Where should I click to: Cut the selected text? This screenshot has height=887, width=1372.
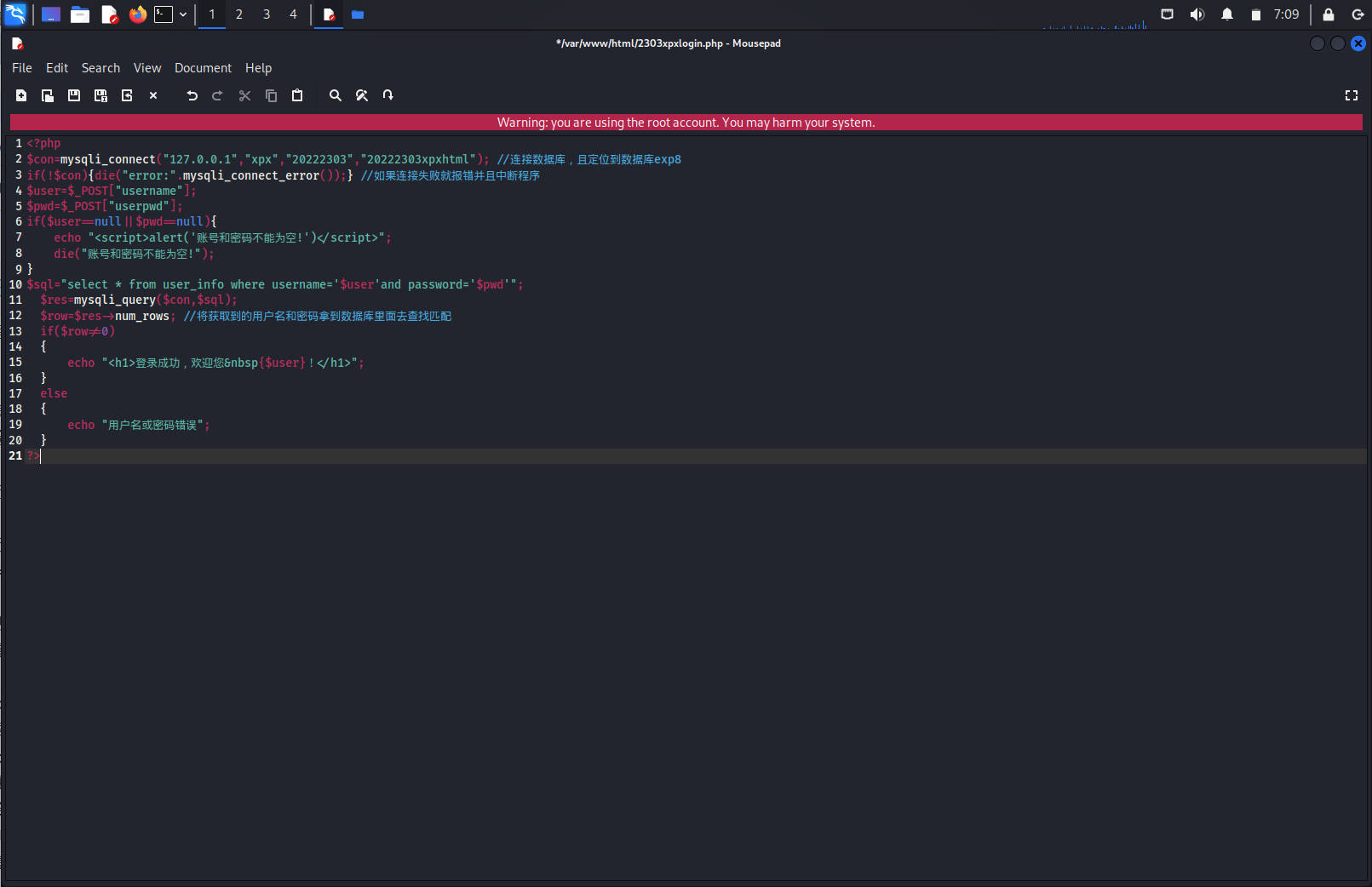(x=244, y=95)
